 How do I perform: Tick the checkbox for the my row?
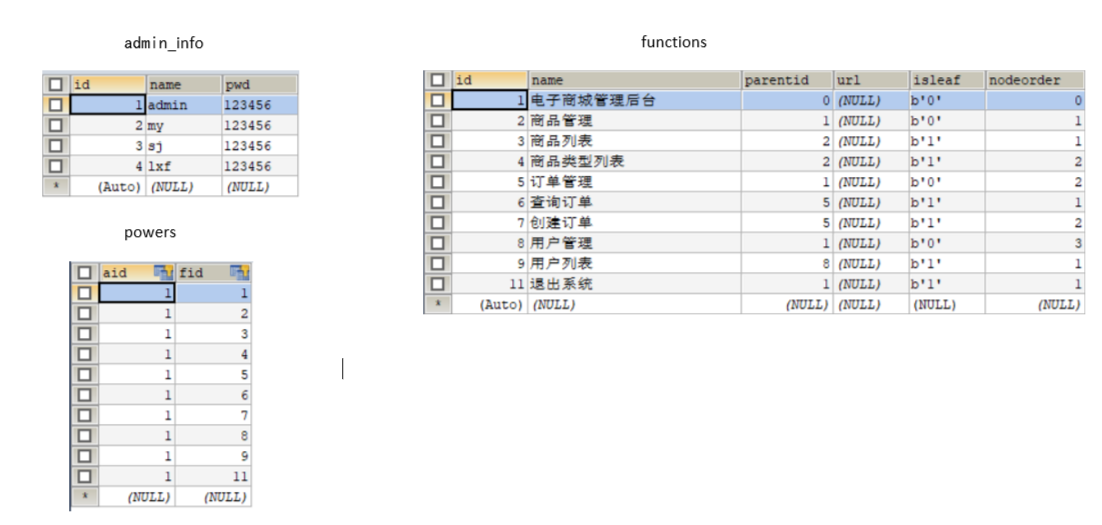pyautogui.click(x=56, y=126)
